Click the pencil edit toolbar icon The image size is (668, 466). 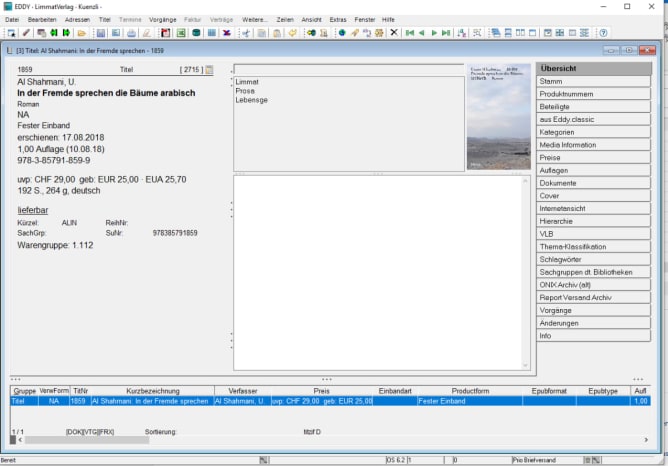click(x=26, y=33)
